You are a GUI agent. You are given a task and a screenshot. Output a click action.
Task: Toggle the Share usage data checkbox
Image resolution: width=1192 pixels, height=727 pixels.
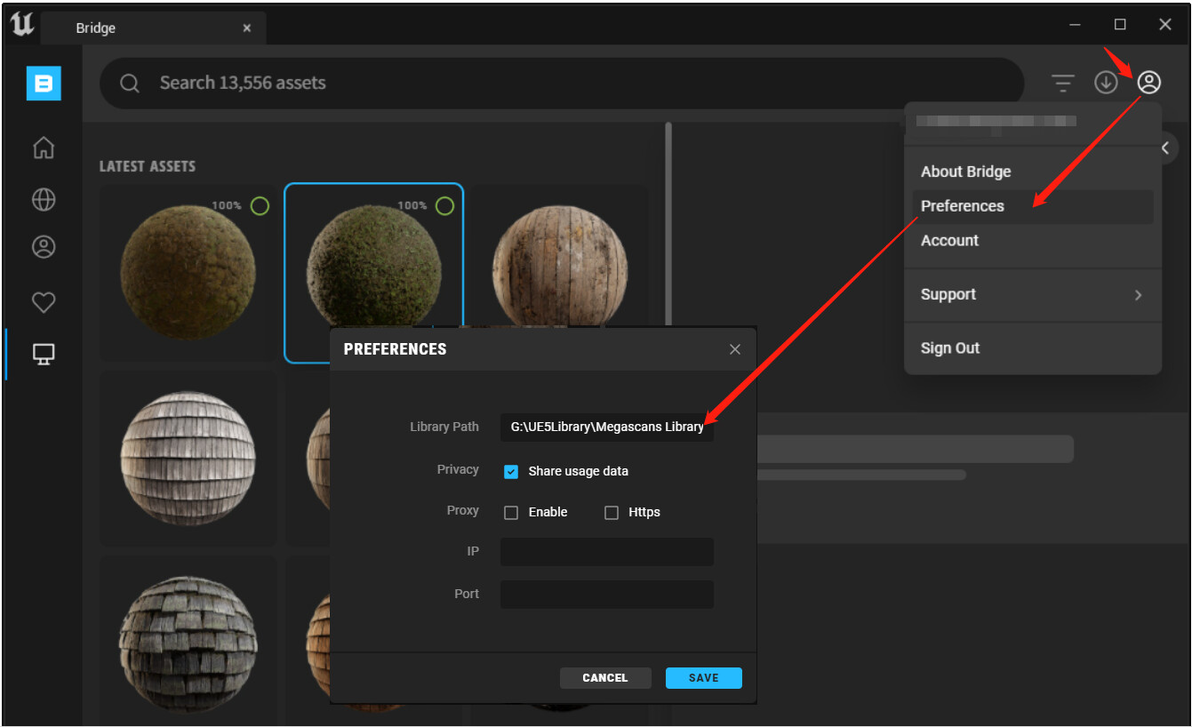(511, 471)
